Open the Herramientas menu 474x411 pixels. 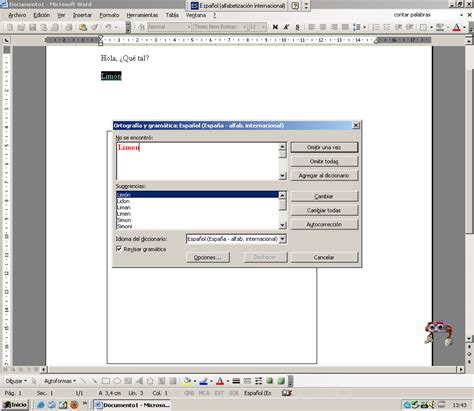coord(142,15)
